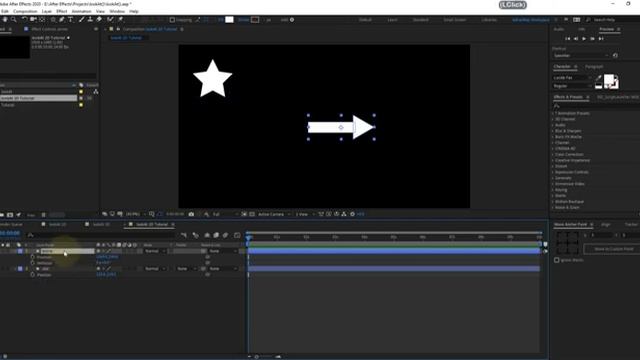This screenshot has width=640, height=360.
Task: Open the composition mini-flowchart icon in timeline
Action: 184,236
